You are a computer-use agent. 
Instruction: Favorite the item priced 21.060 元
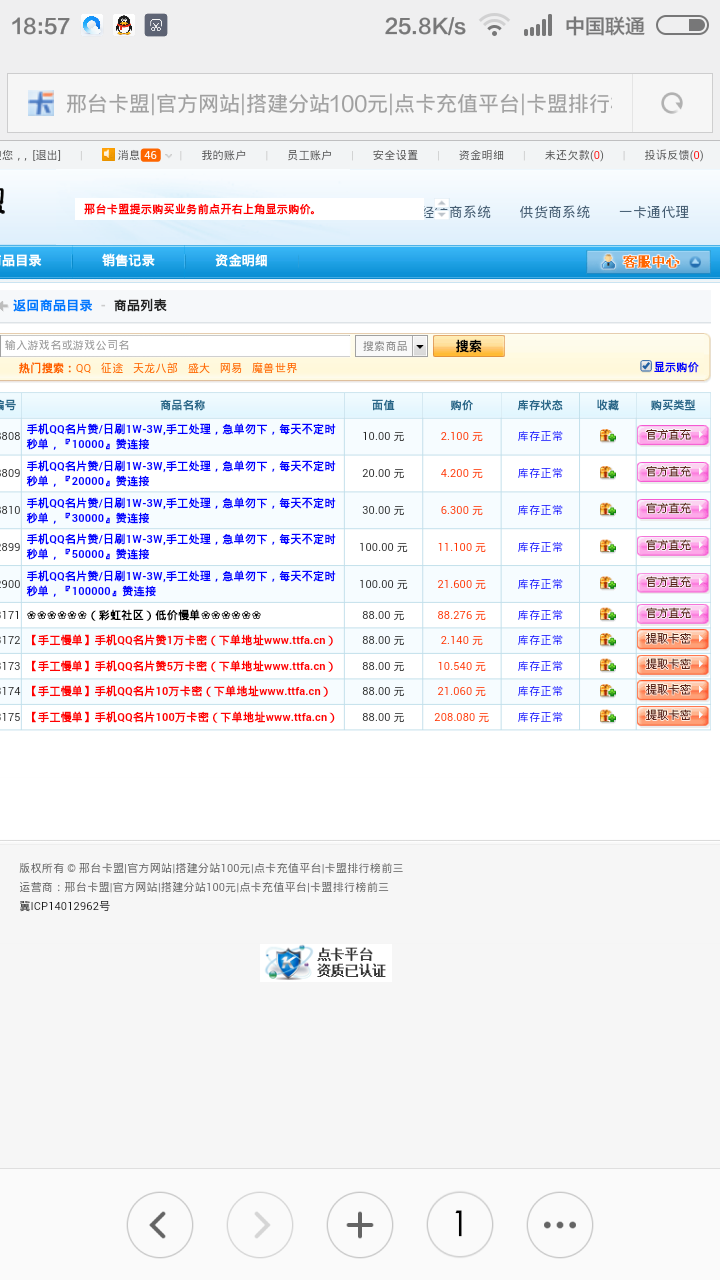[607, 691]
